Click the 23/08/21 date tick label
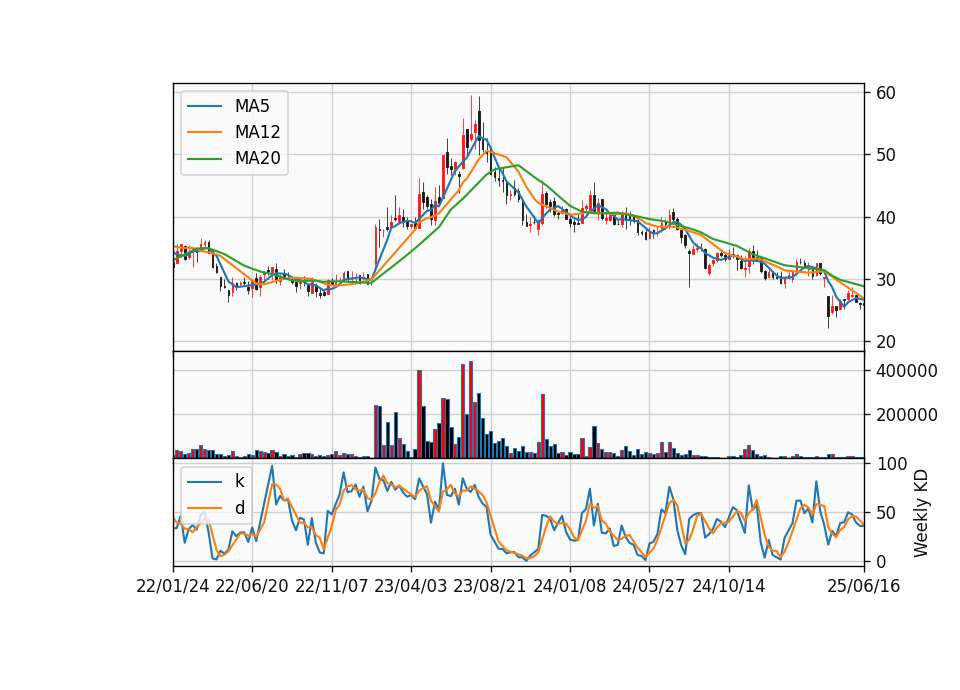Screen dimensions: 960x690 coord(490,586)
